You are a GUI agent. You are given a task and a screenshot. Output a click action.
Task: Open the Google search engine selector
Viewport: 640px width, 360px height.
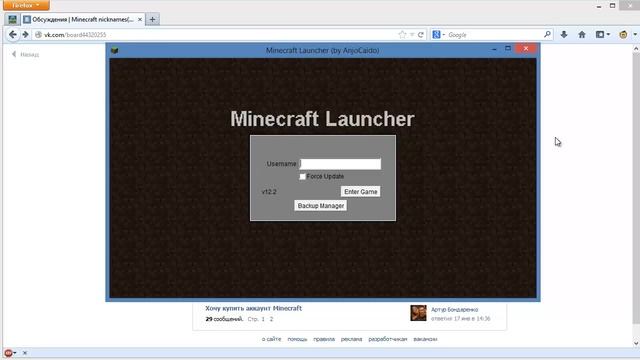[439, 35]
